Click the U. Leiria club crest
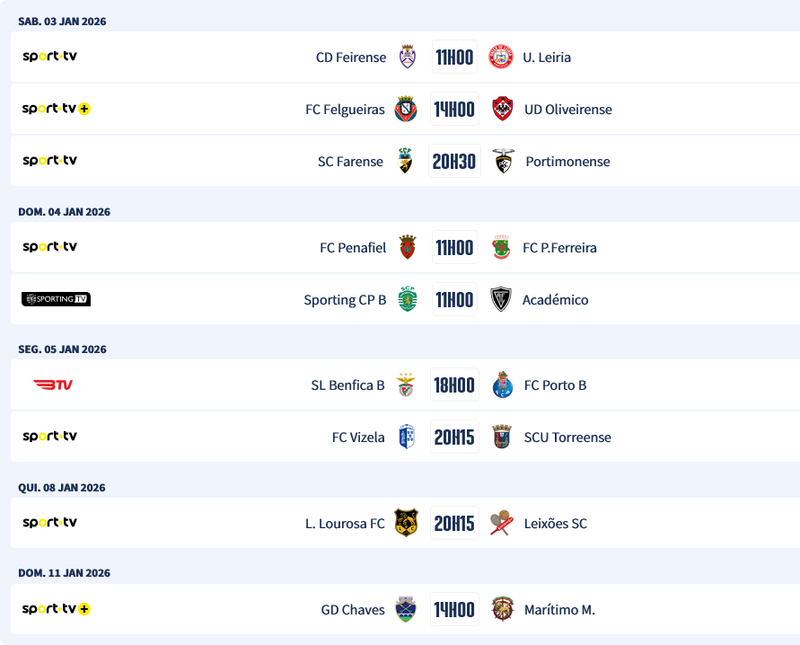Viewport: 800px width, 645px height. coord(500,57)
